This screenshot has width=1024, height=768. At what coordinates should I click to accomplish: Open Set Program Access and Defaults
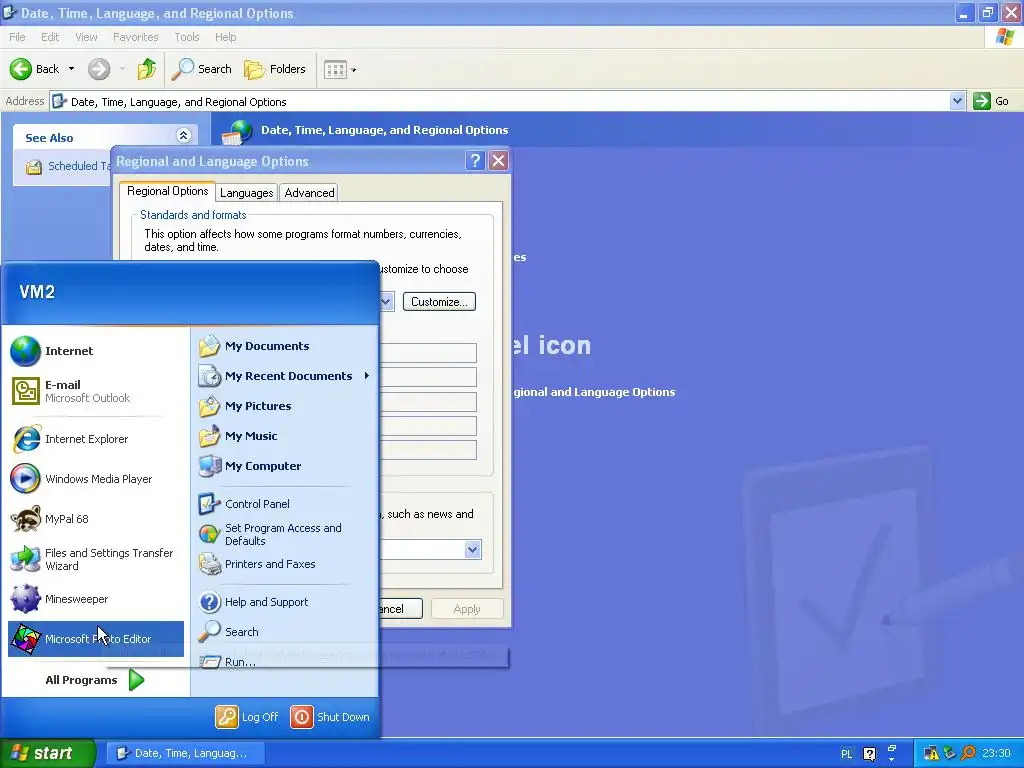coord(285,534)
